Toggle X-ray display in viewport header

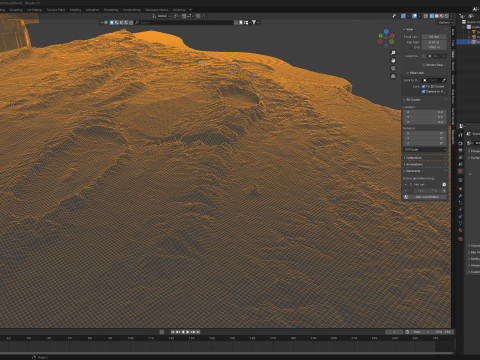coord(426,16)
